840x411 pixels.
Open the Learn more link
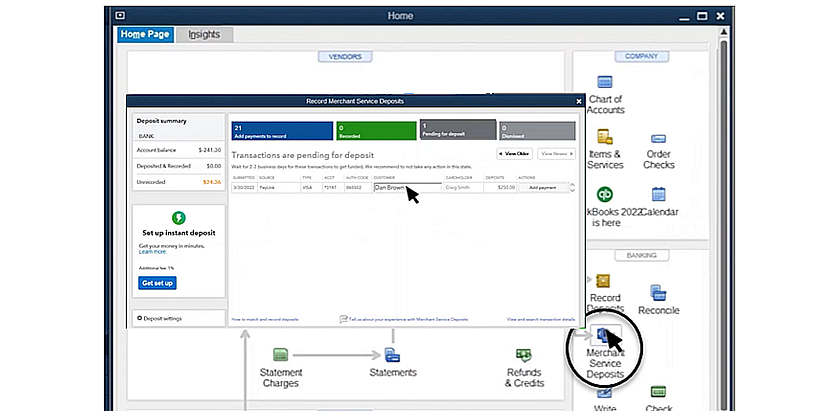click(x=152, y=252)
